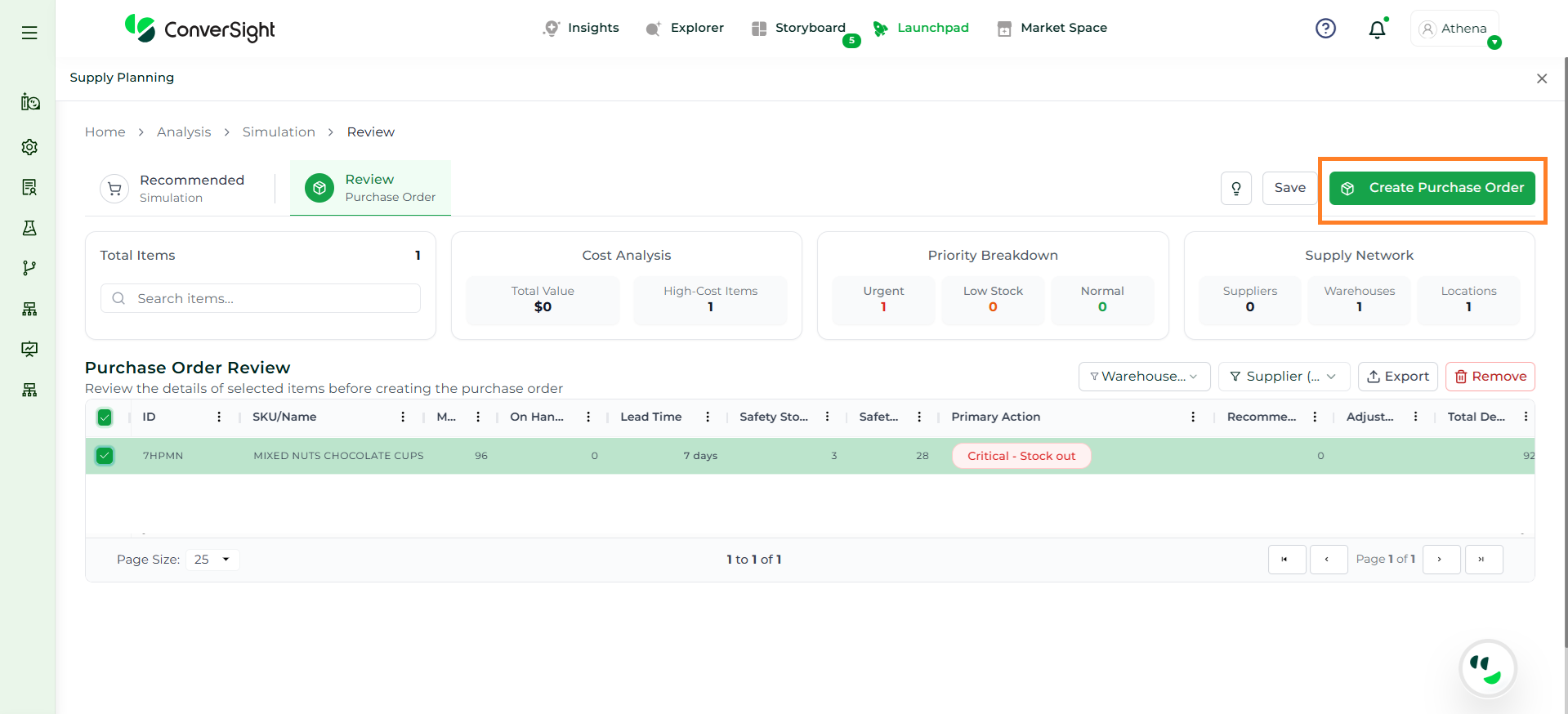This screenshot has width=1568, height=714.
Task: Open the hamburger menu icon
Action: [x=29, y=33]
